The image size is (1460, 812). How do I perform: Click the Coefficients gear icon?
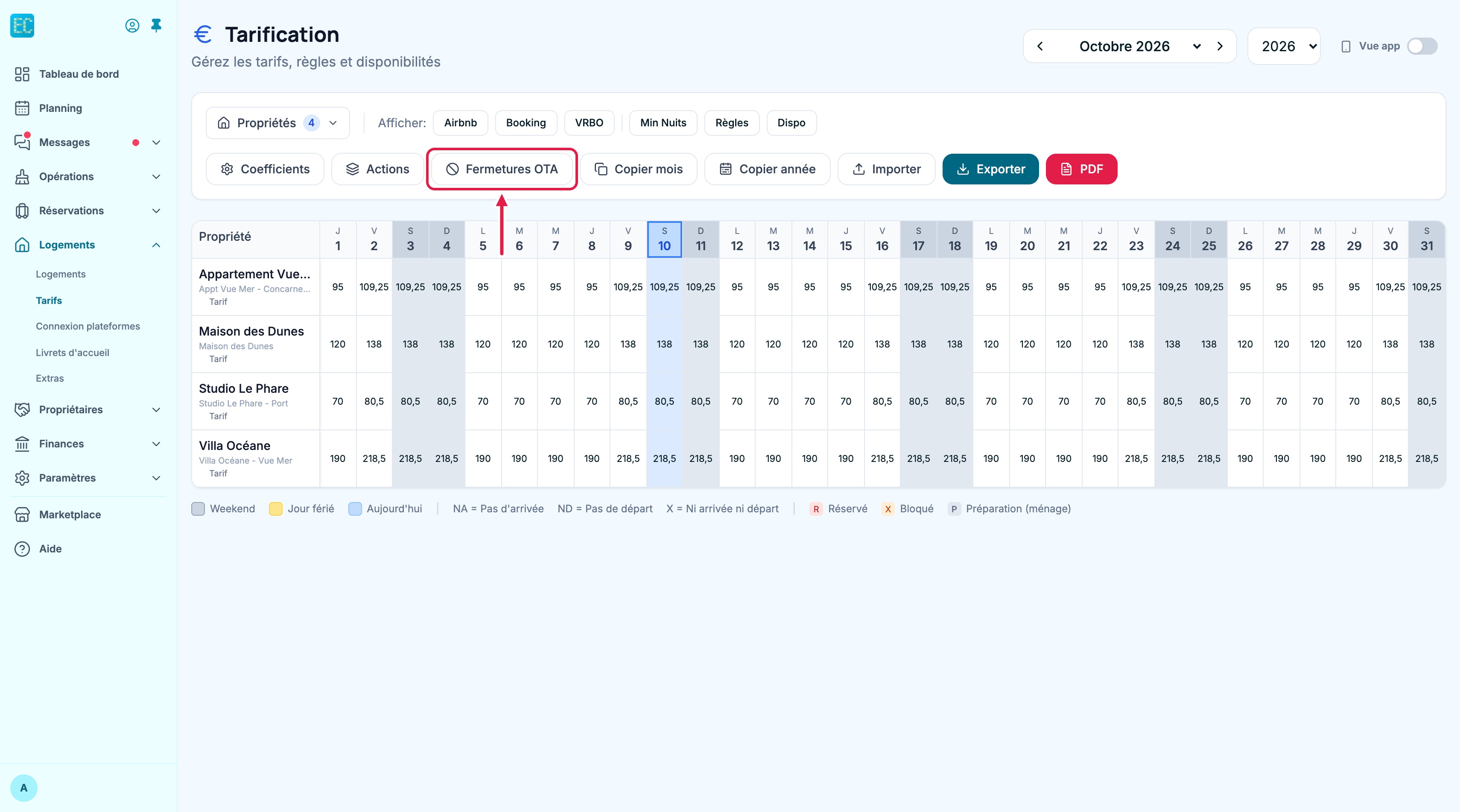coord(227,169)
